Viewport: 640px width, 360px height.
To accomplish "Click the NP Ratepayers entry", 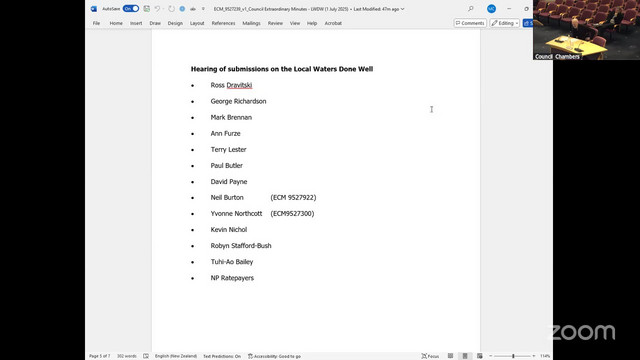I will click(x=232, y=278).
